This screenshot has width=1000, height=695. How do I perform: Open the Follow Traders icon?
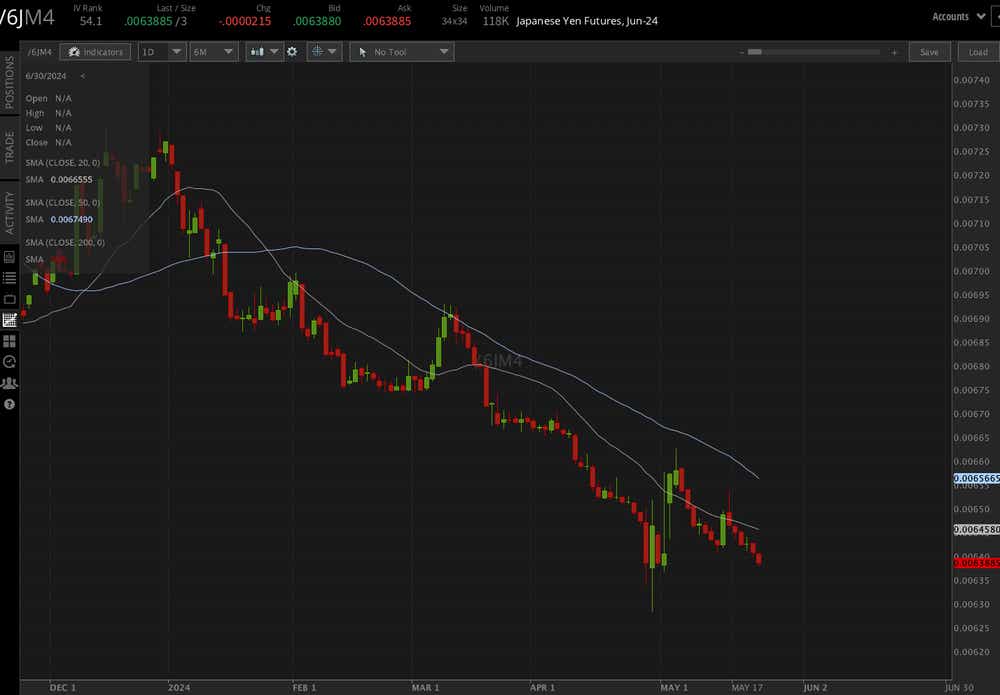point(8,383)
